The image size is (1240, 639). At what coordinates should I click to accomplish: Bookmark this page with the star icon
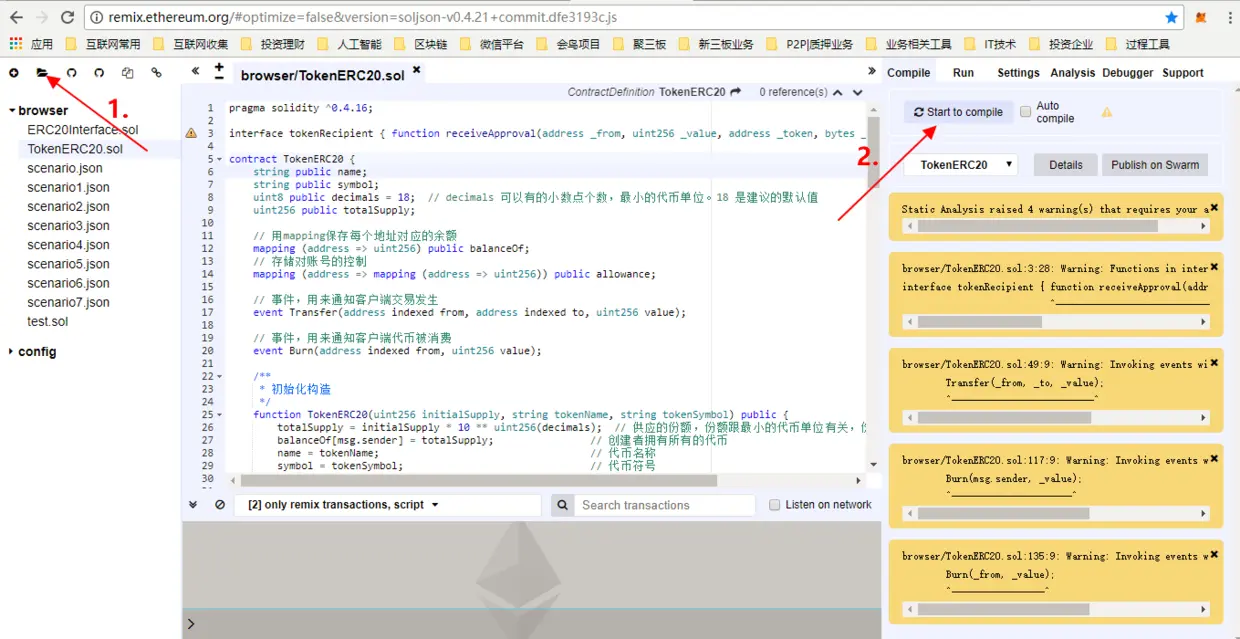click(x=1172, y=17)
